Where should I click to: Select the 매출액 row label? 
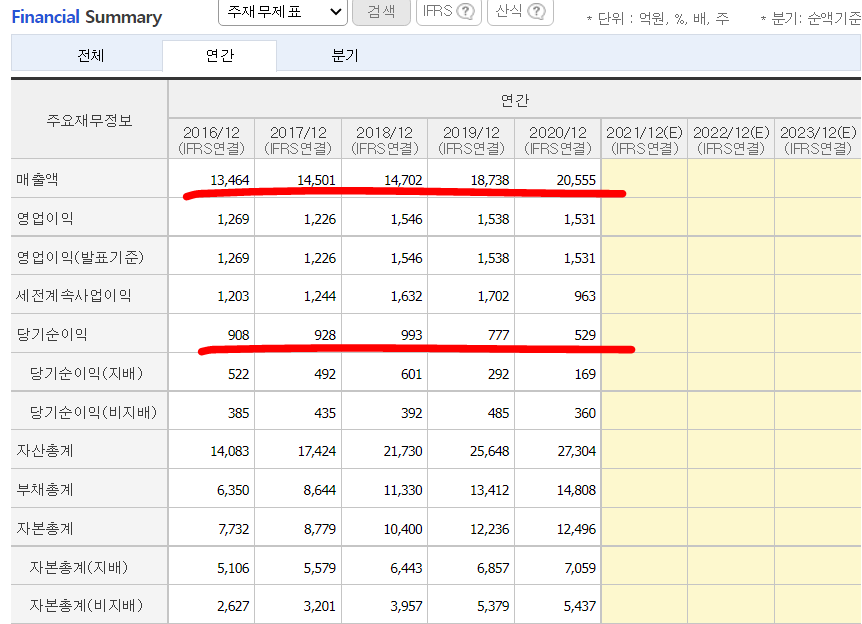coord(37,179)
